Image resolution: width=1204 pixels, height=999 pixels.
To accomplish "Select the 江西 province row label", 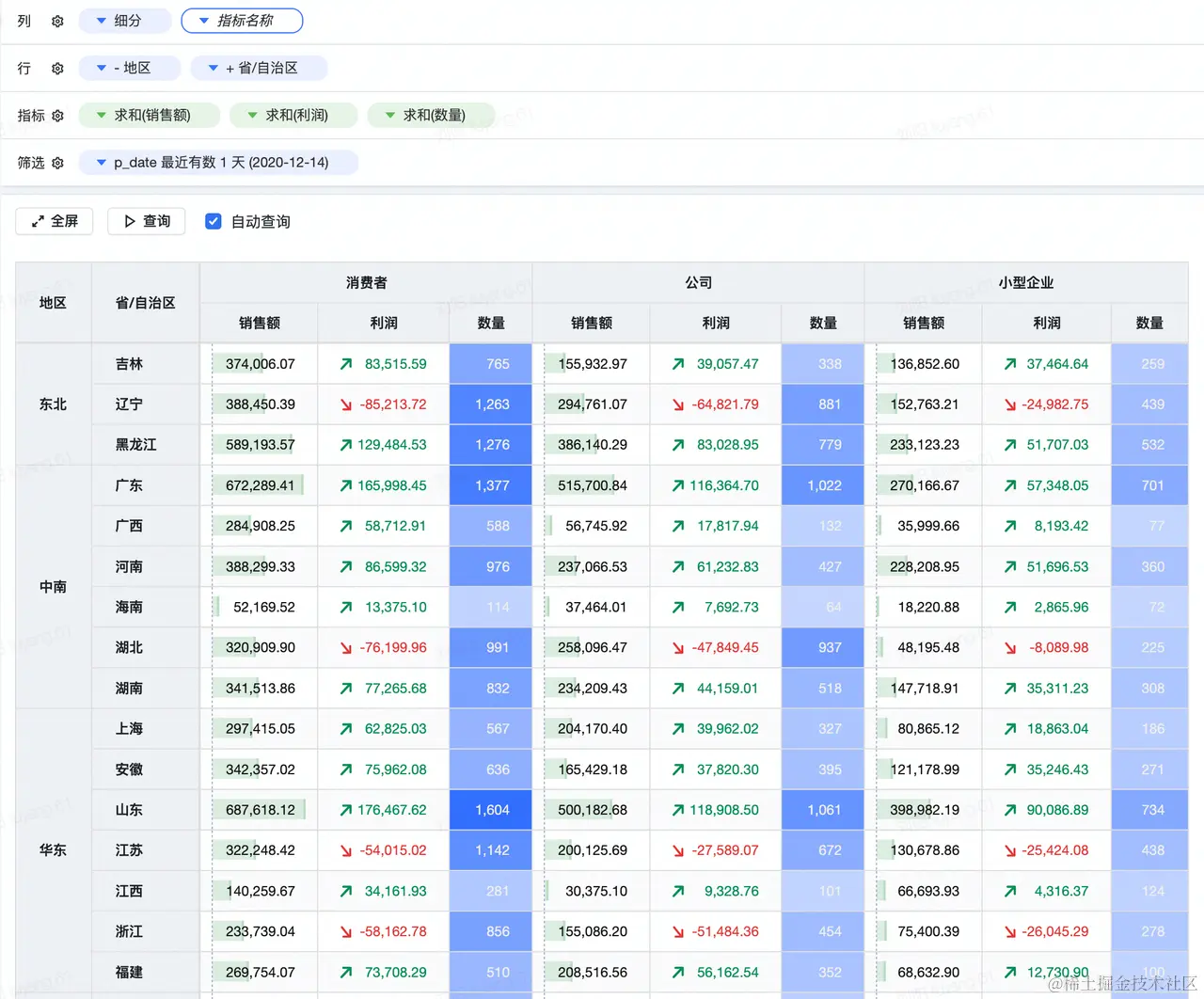I will pyautogui.click(x=146, y=891).
